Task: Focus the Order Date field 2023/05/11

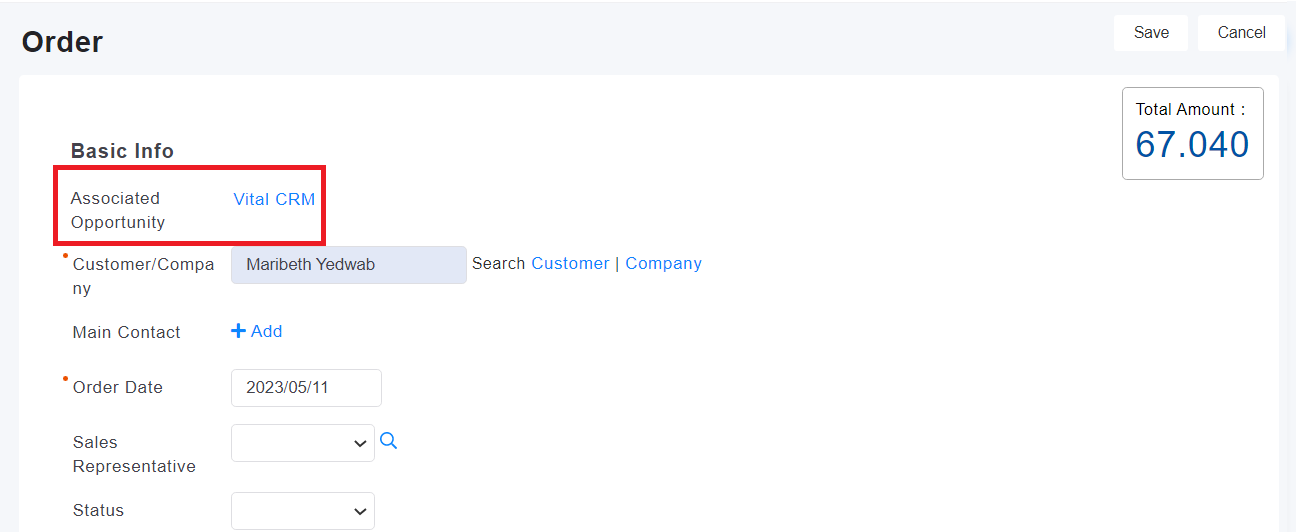Action: pyautogui.click(x=306, y=388)
